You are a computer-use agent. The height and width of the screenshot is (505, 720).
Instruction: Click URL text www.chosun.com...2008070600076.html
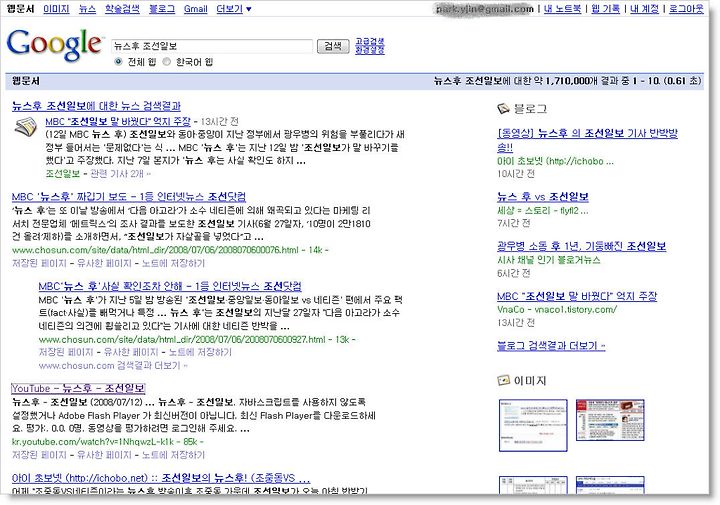(x=155, y=250)
